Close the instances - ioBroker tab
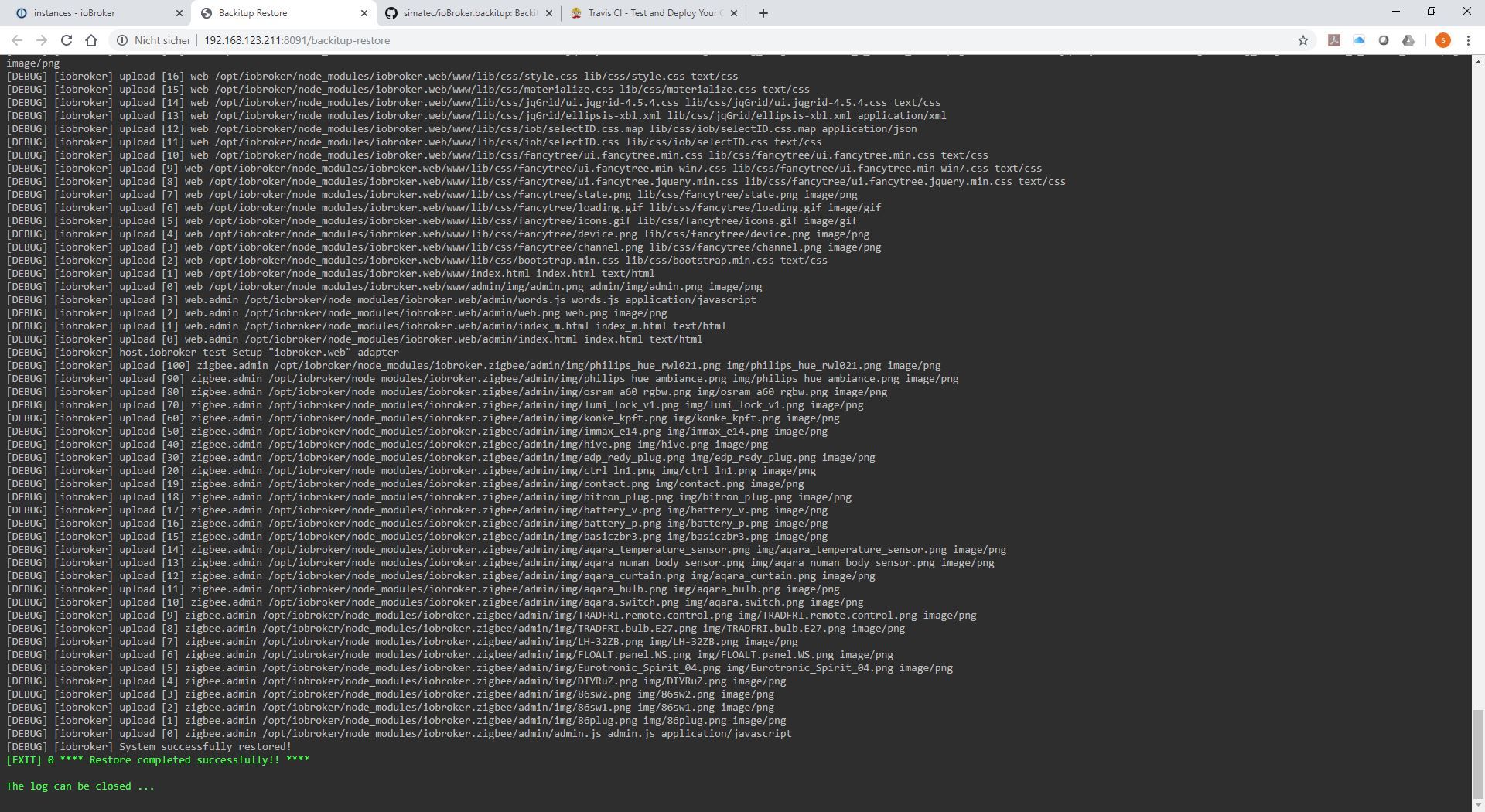Viewport: 1485px width, 812px height. coord(179,13)
